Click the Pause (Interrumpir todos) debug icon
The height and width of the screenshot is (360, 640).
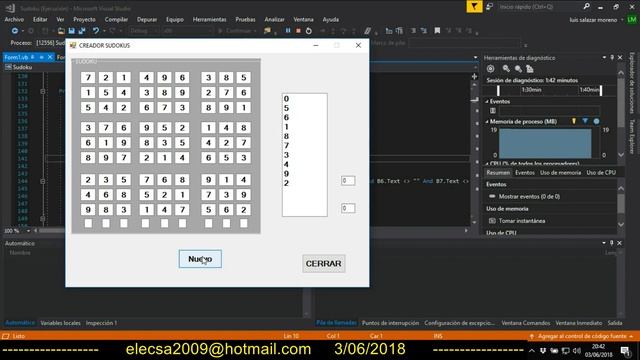tap(288, 31)
